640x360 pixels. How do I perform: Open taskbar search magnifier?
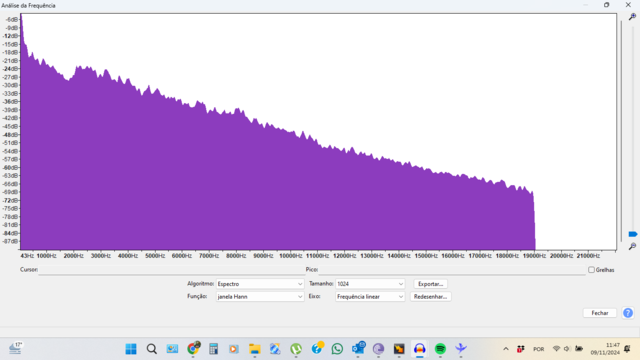pos(152,349)
